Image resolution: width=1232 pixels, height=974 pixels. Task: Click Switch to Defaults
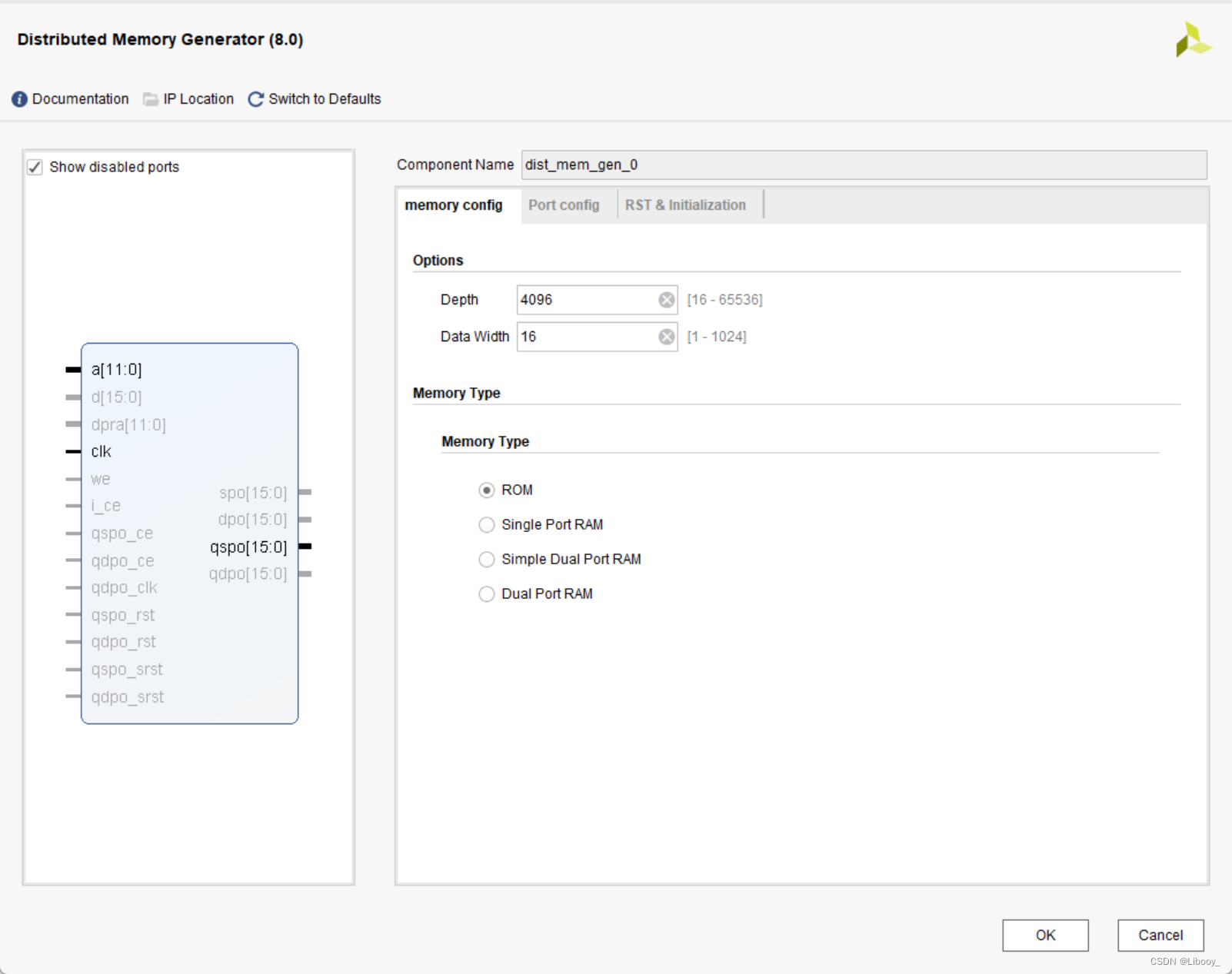pyautogui.click(x=325, y=99)
